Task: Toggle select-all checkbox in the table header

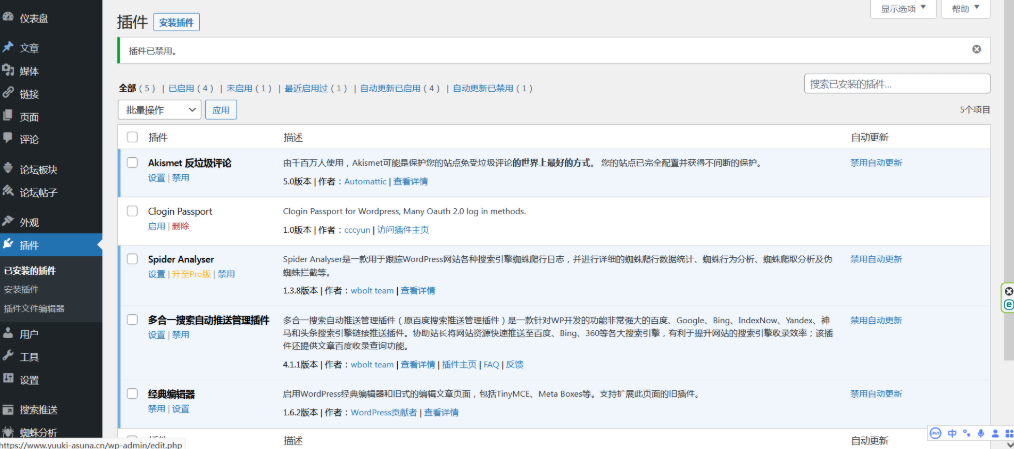Action: tap(133, 137)
